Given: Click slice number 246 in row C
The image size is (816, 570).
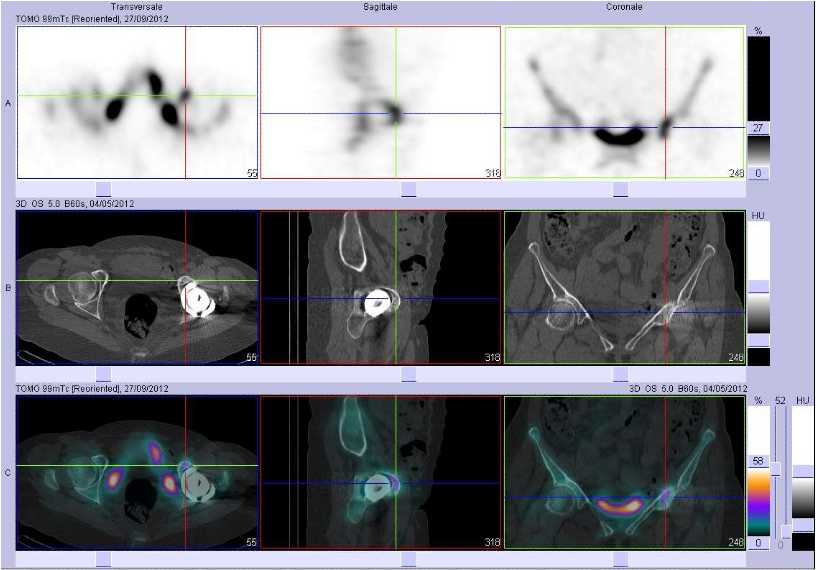Looking at the screenshot, I should click(x=736, y=542).
